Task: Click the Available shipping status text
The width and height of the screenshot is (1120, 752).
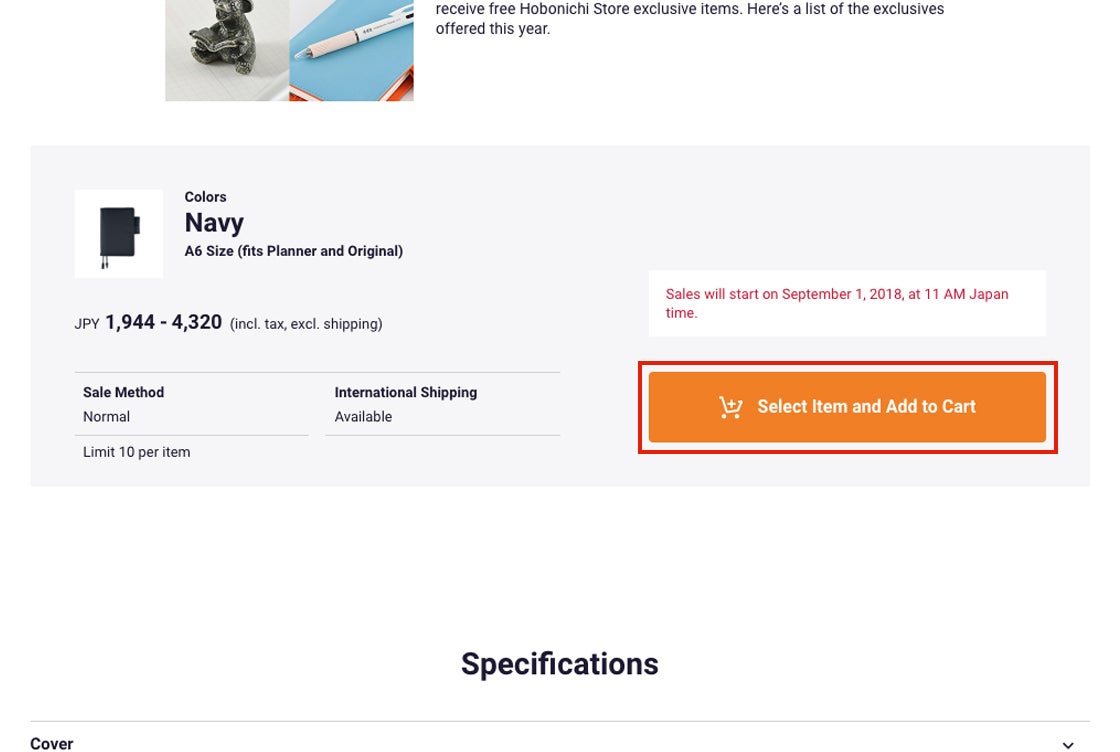Action: coord(363,416)
